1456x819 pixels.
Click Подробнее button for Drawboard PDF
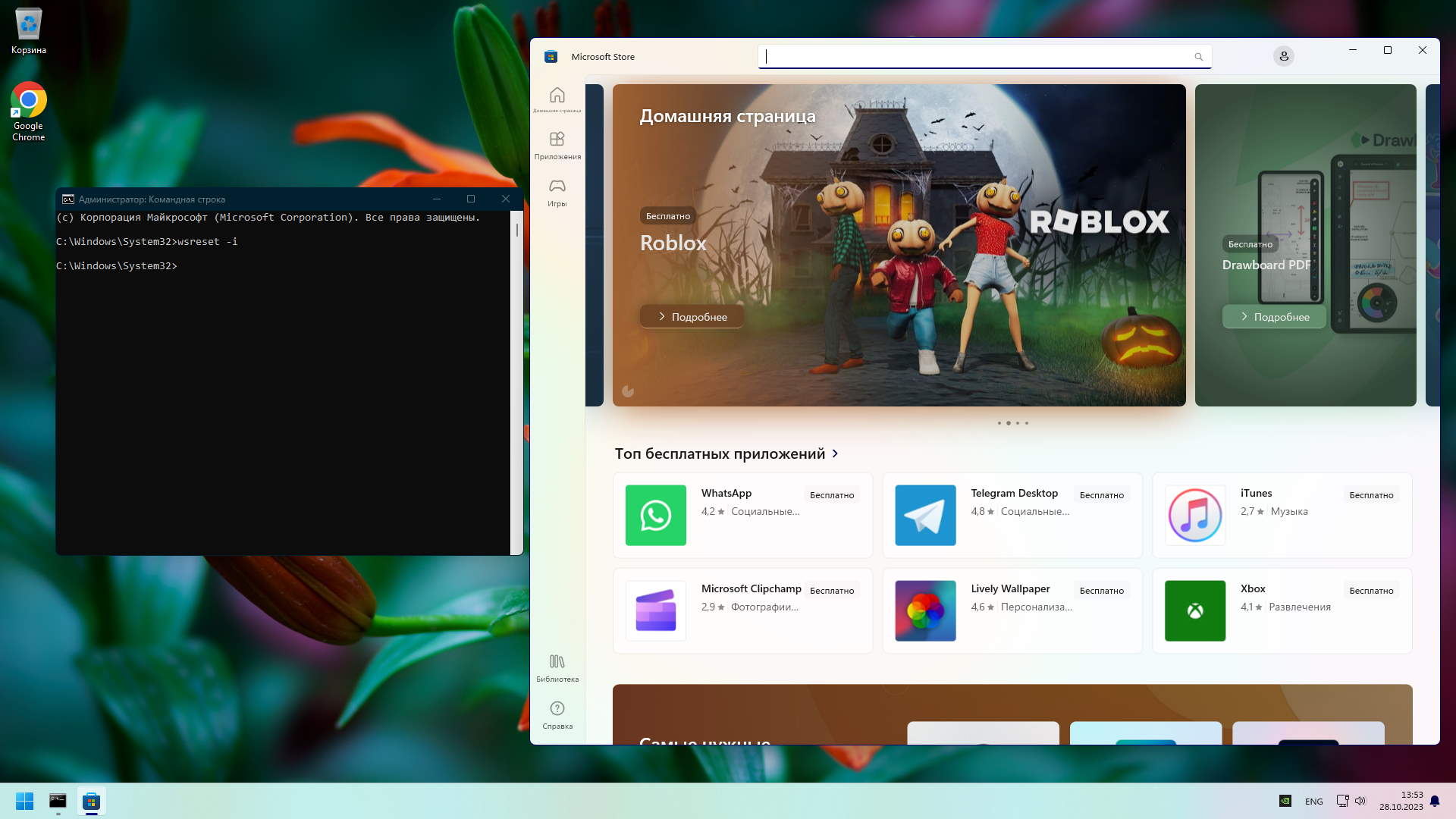[x=1273, y=316]
